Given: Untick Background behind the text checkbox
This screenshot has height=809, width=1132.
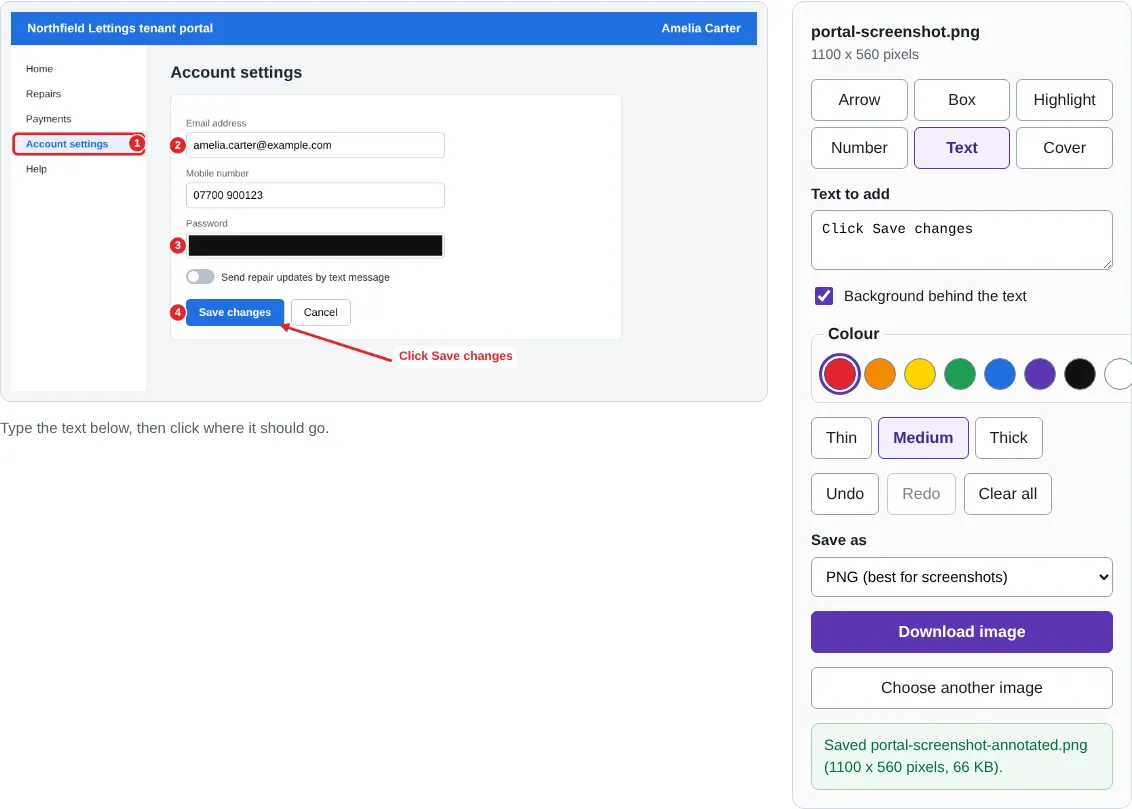Looking at the screenshot, I should (x=824, y=296).
